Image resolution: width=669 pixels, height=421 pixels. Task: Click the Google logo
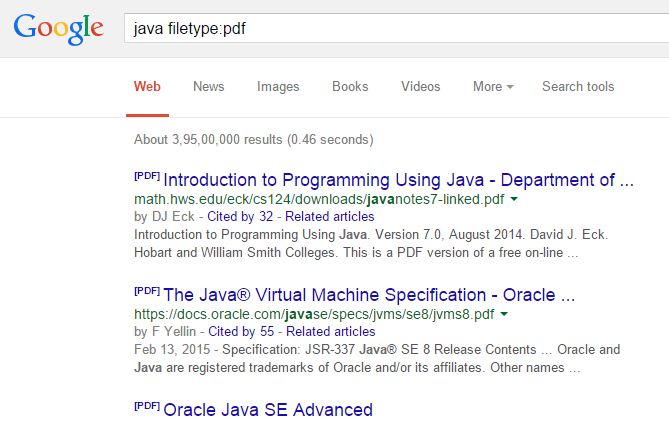(58, 29)
